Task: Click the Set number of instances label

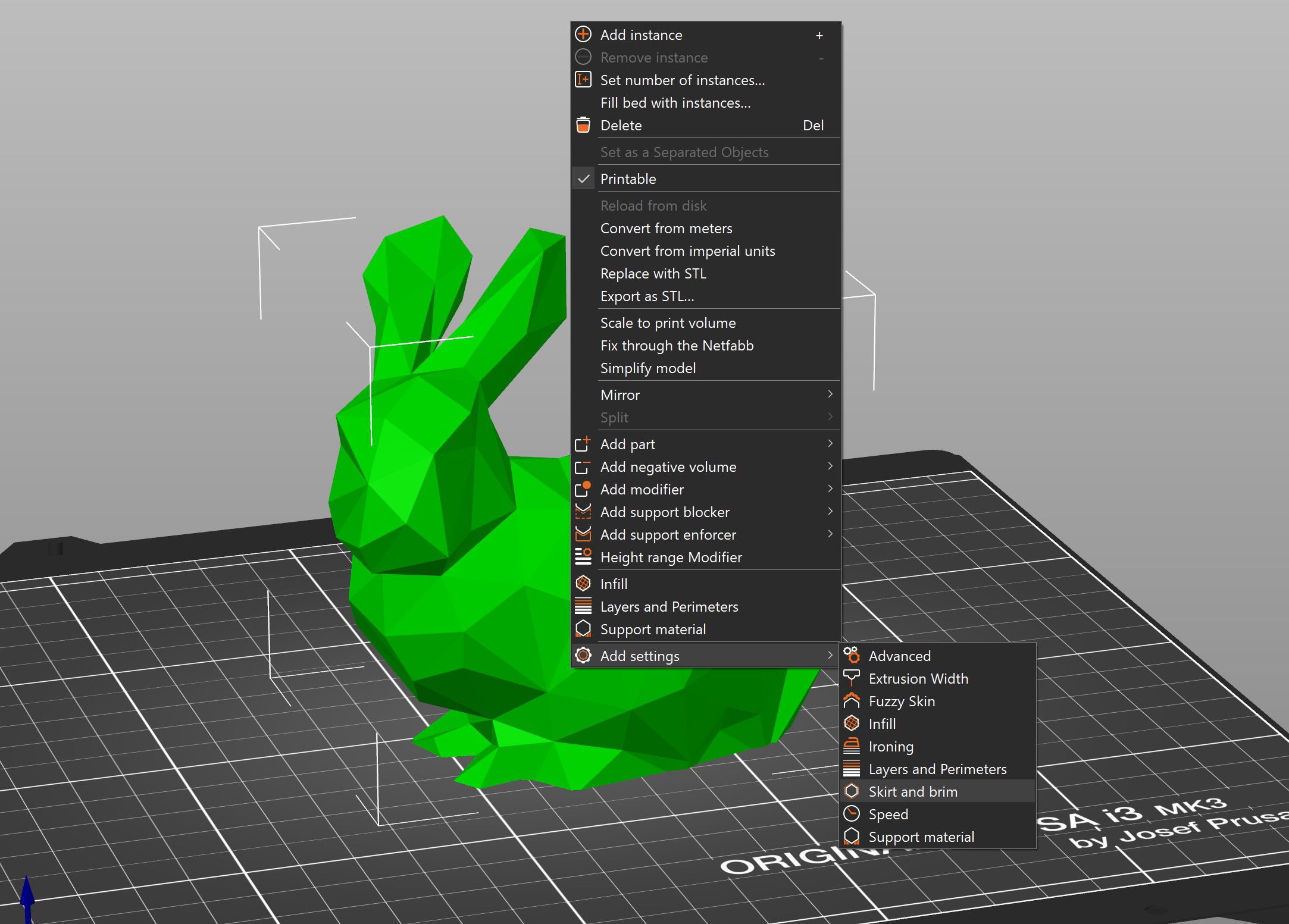Action: point(683,80)
